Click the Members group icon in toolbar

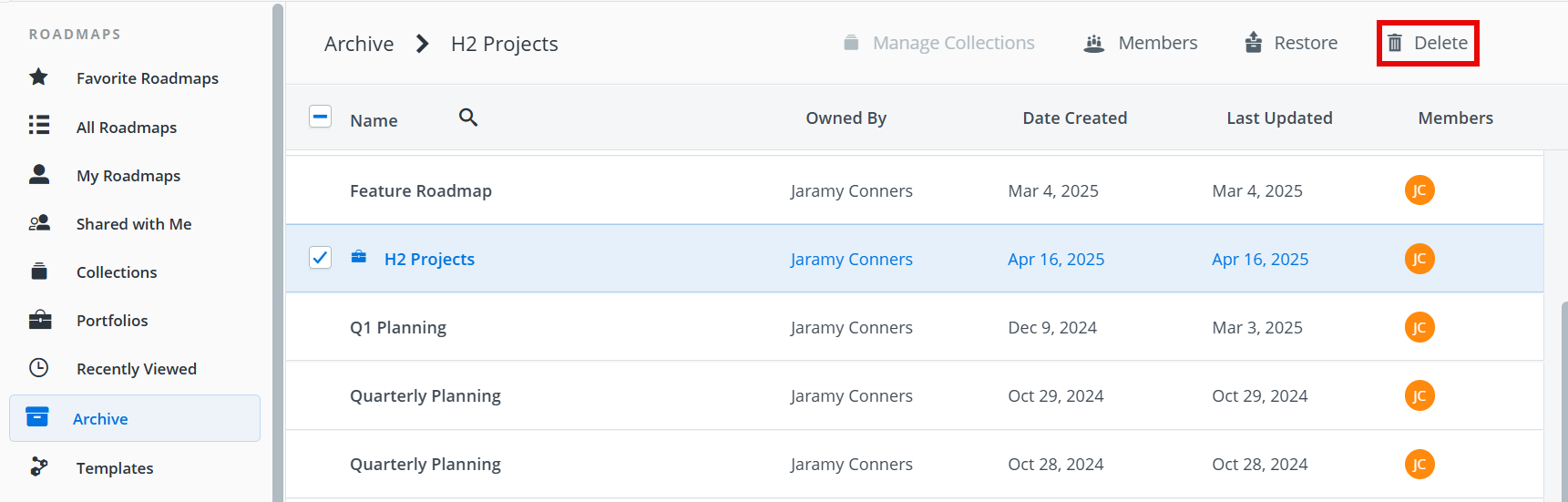point(1094,43)
